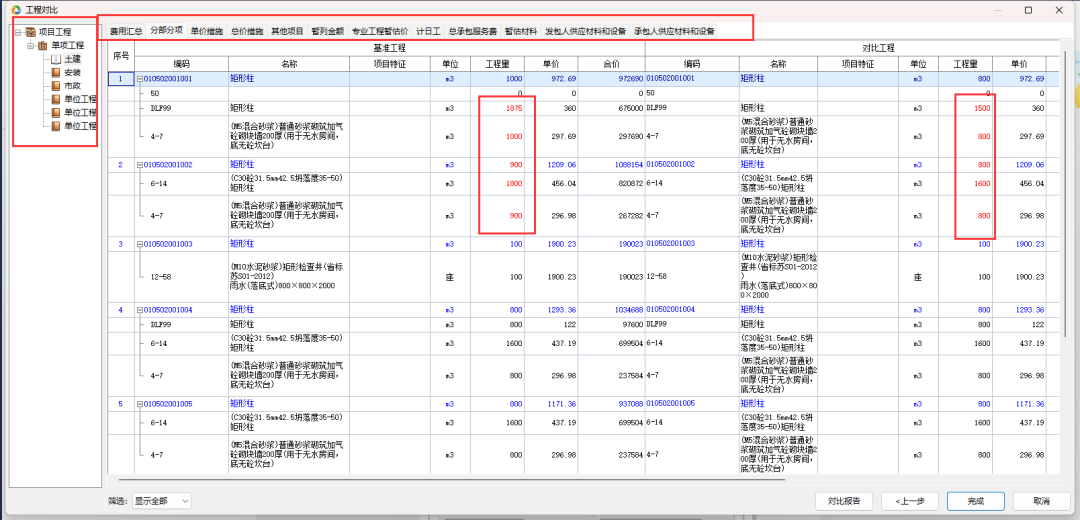Click the 工程对比 app logo in title bar
1080x520 pixels.
pos(15,9)
